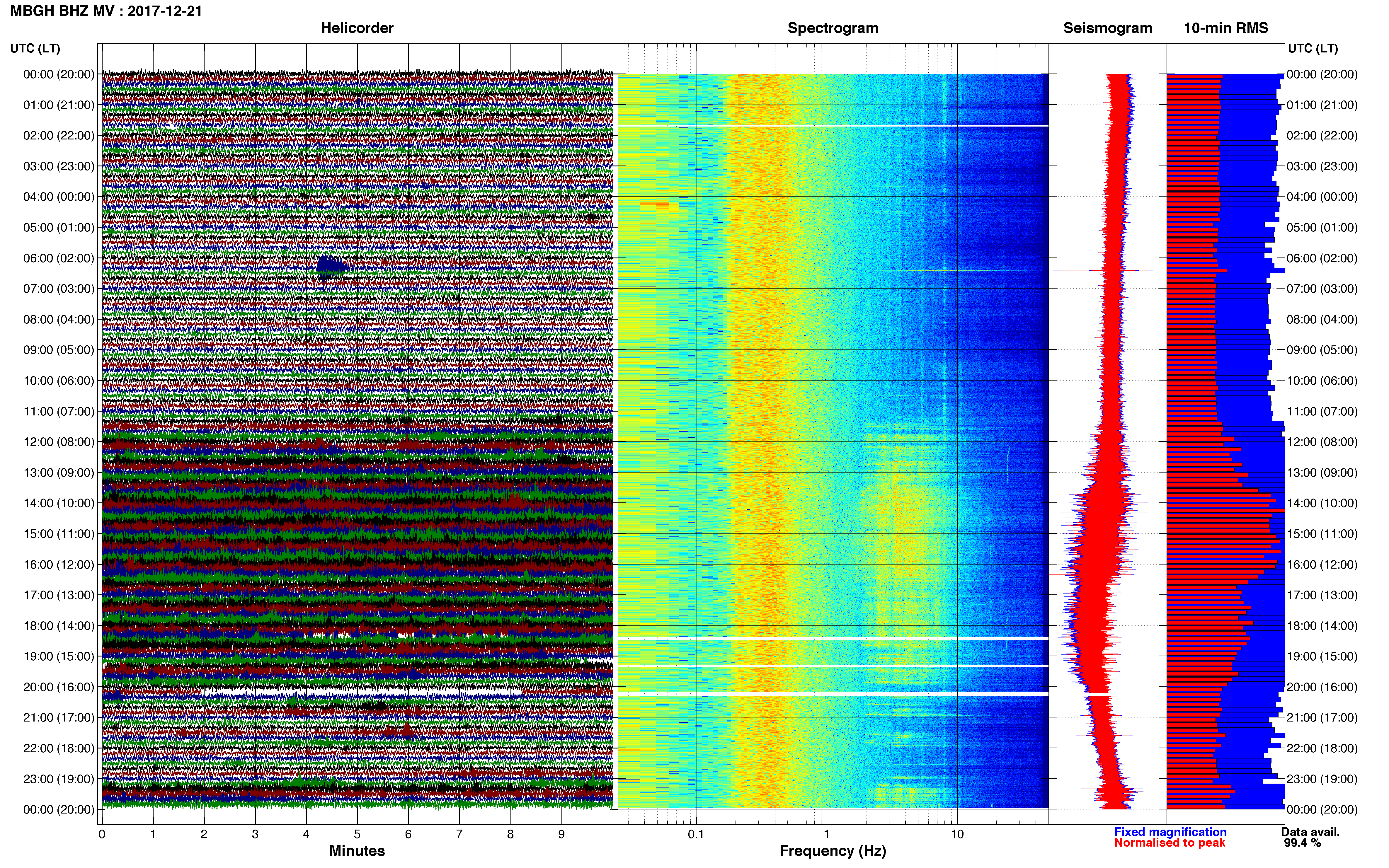Click the orange low-frequency patch in the spectrogram
This screenshot has width=1389, height=868.
pyautogui.click(x=655, y=204)
